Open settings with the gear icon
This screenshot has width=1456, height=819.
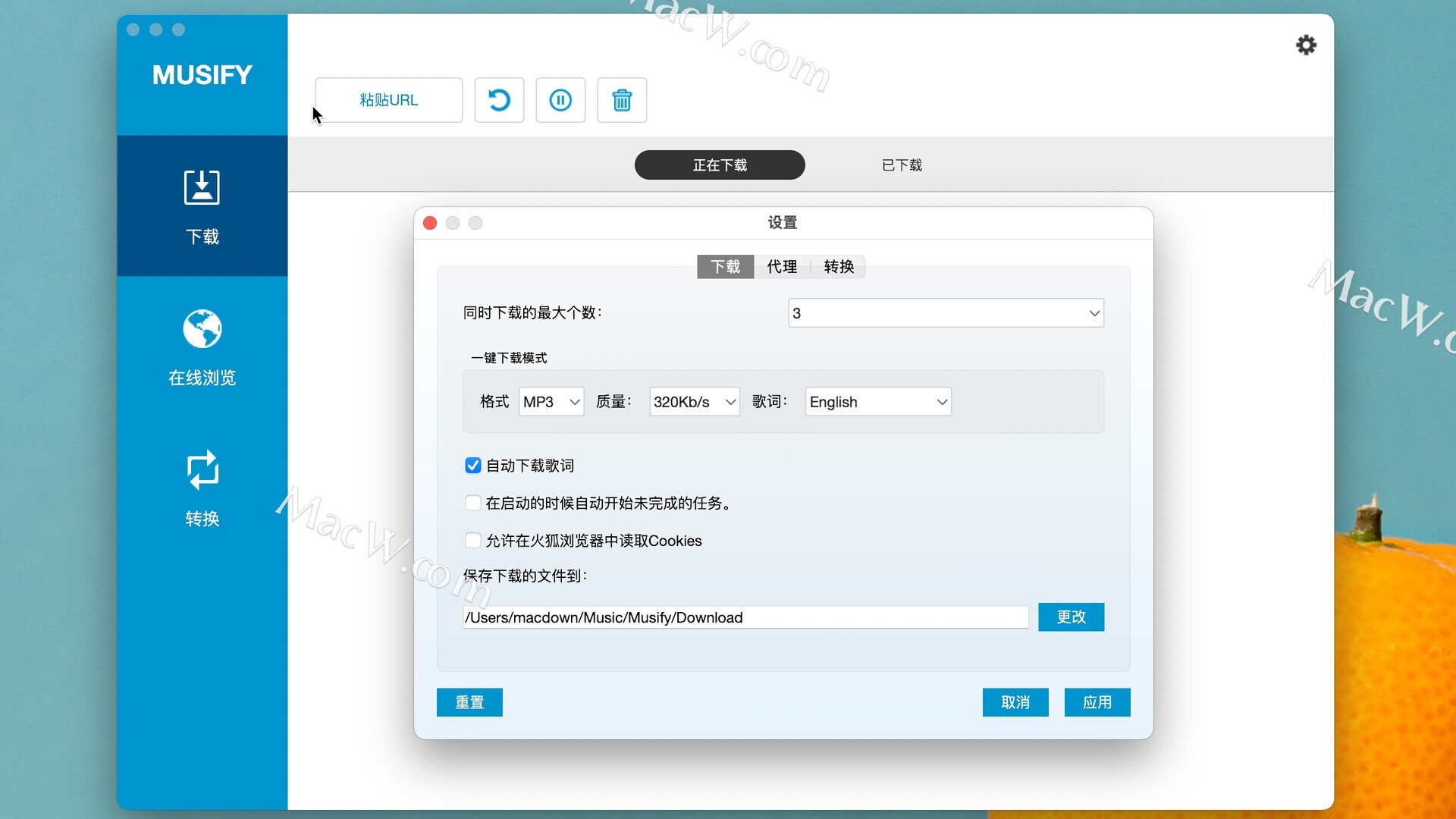coord(1306,45)
